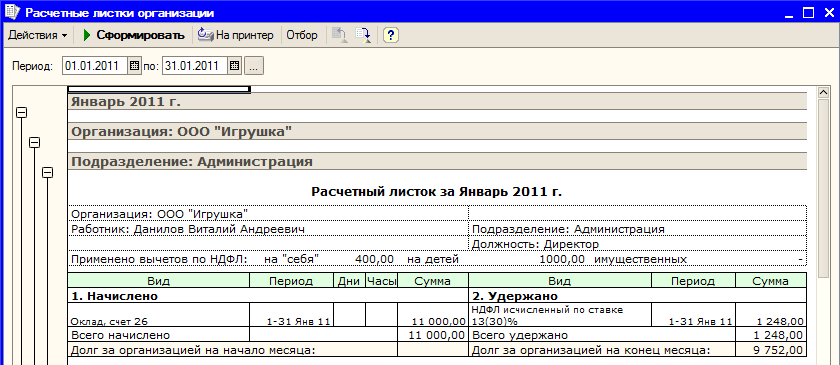Click the printer icon in toolbar
The height and width of the screenshot is (365, 840).
[205, 35]
